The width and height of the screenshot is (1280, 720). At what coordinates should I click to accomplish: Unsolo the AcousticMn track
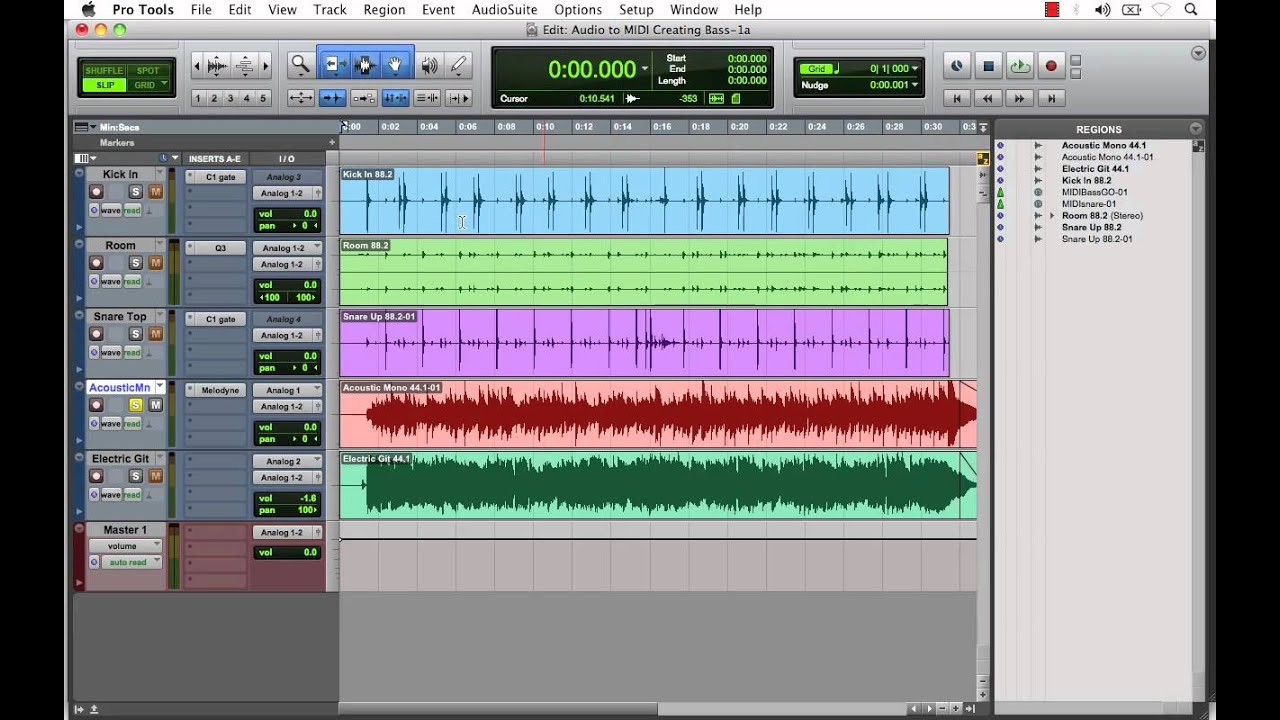click(135, 405)
